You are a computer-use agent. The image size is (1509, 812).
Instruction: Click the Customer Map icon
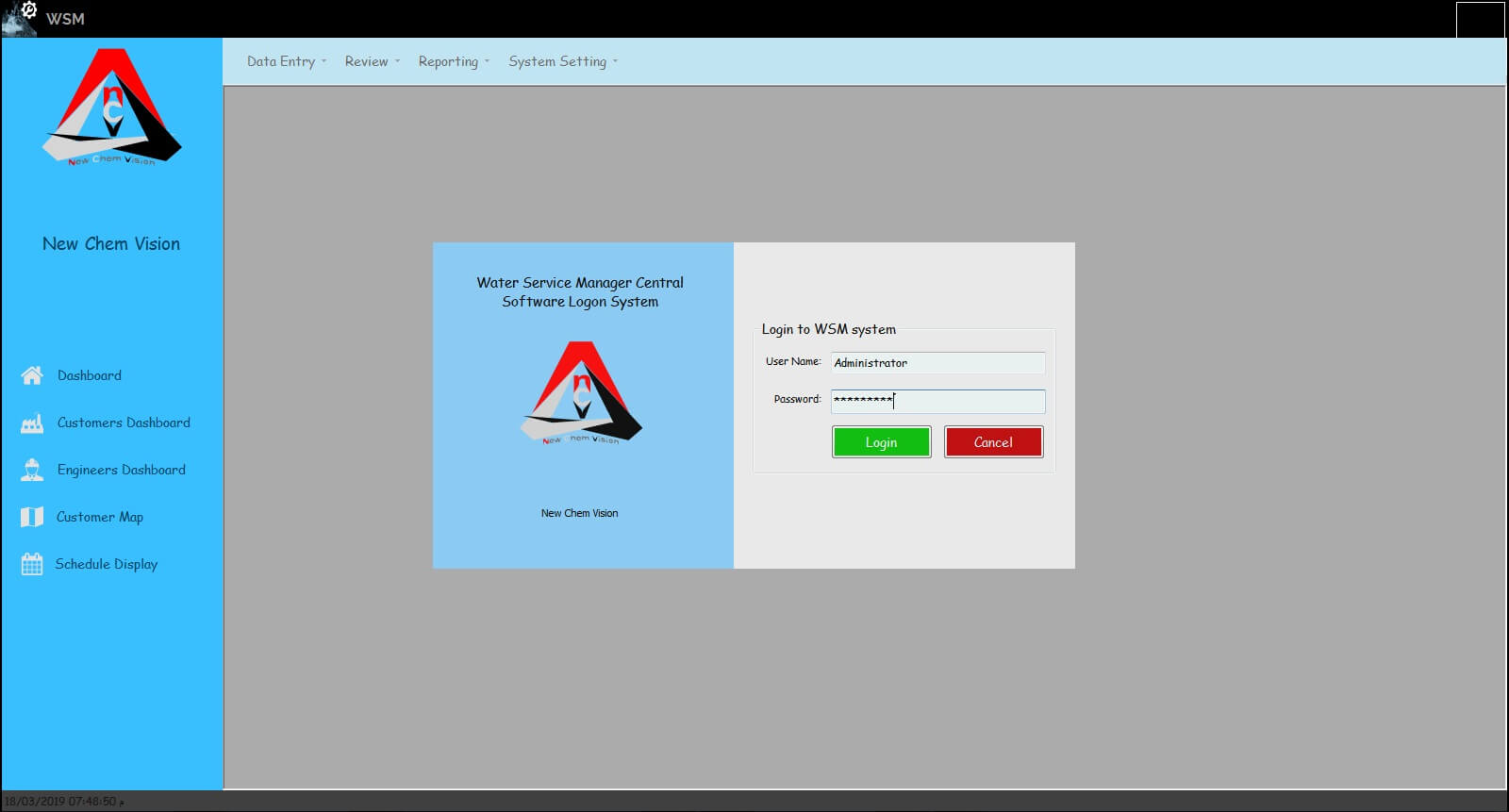click(x=32, y=517)
